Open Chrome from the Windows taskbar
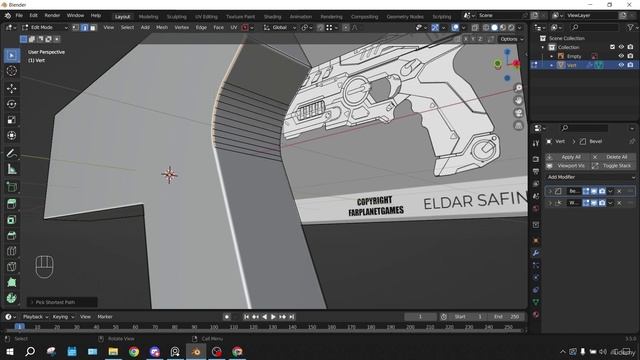 134,351
